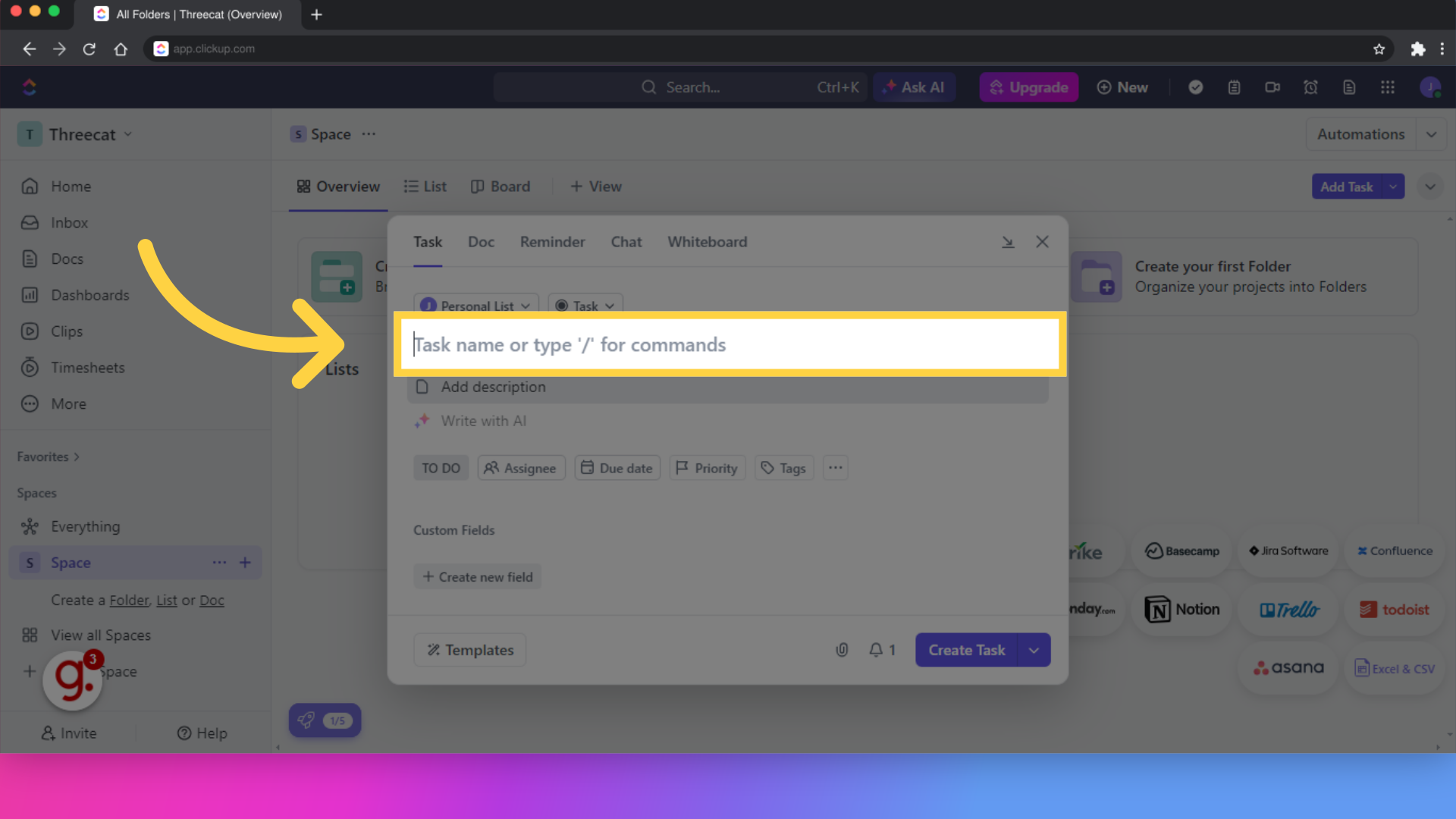
Task: Click the Ask AI icon in top bar
Action: 914,87
